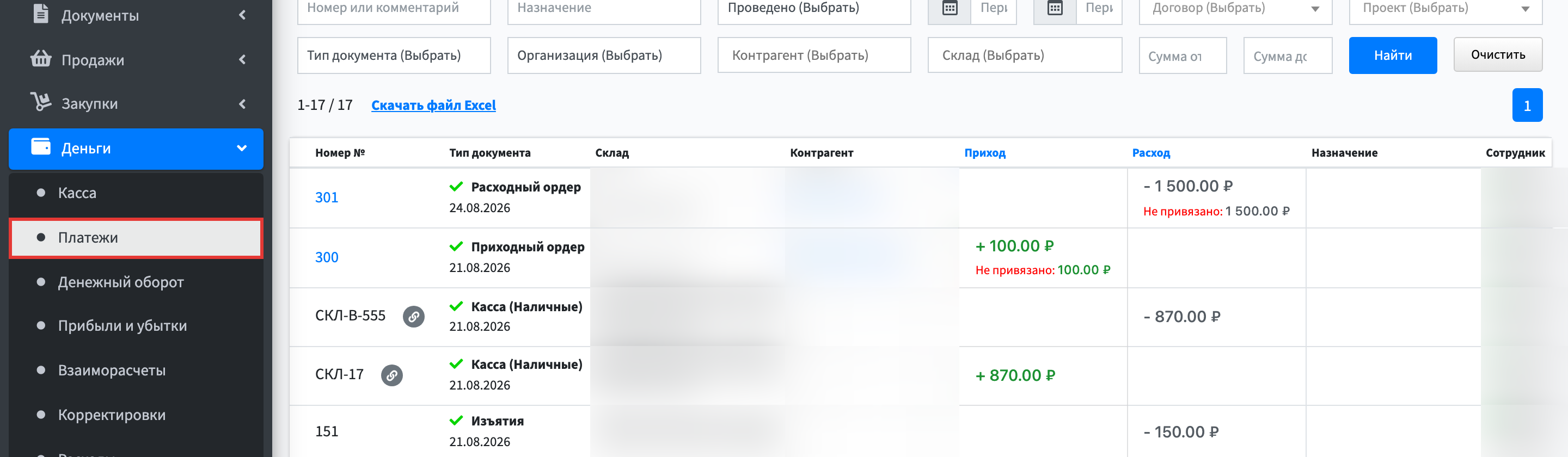
Task: Open the Договор (Выбрать) dropdown
Action: (1235, 9)
